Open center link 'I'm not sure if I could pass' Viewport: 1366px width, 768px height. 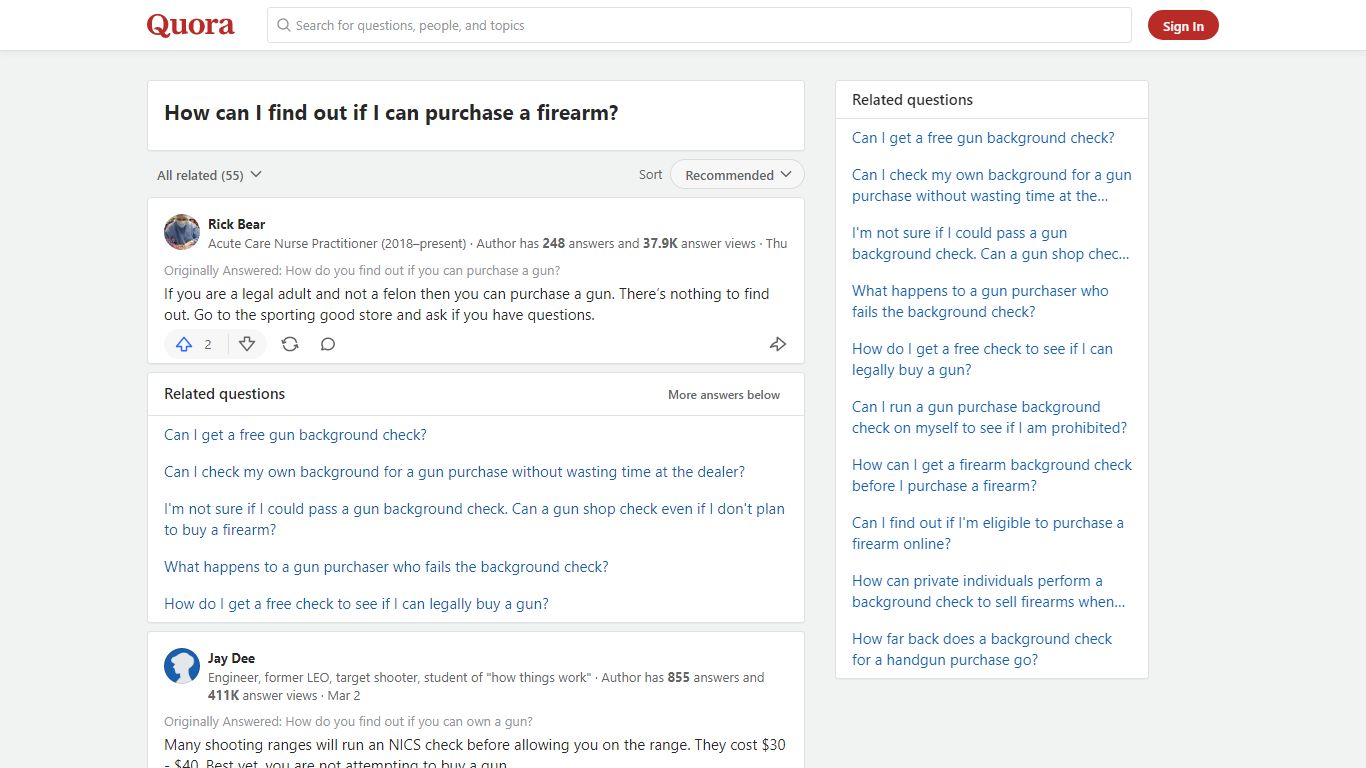point(474,519)
